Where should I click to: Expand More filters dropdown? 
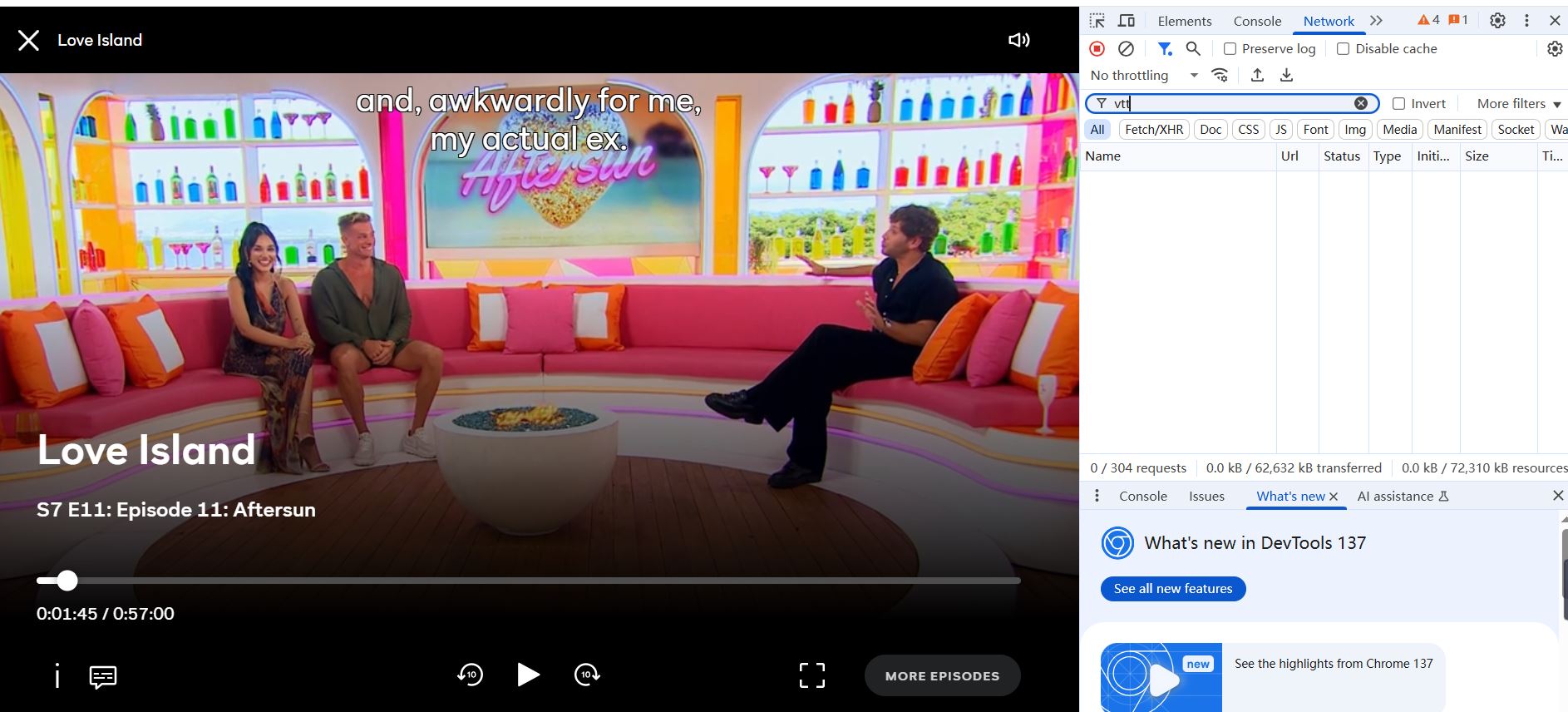tap(1519, 104)
